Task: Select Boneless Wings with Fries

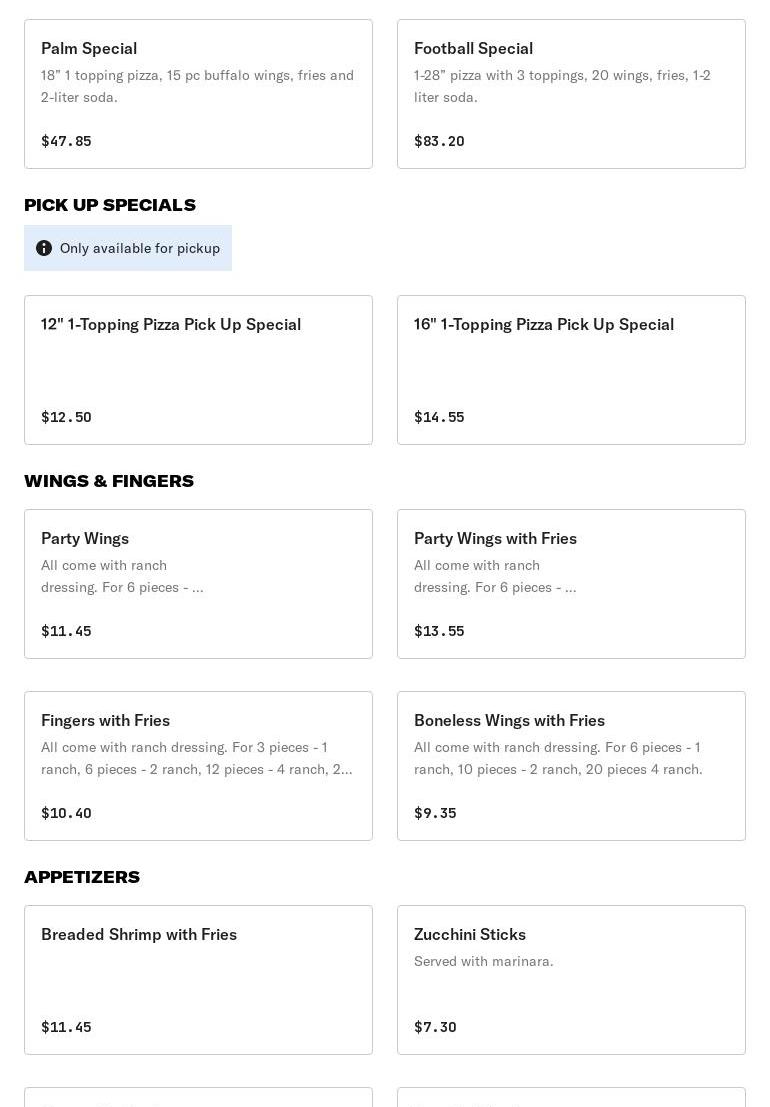Action: click(571, 765)
